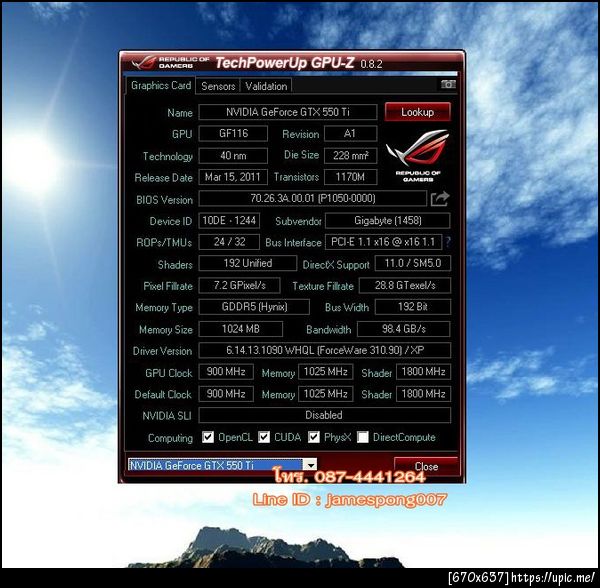Toggle the CUDA checkbox
The width and height of the screenshot is (600, 588).
coord(264,437)
